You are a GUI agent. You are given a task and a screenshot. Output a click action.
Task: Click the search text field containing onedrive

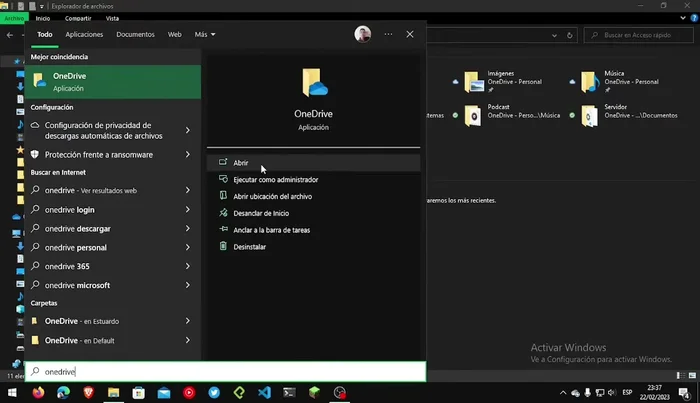click(225, 371)
